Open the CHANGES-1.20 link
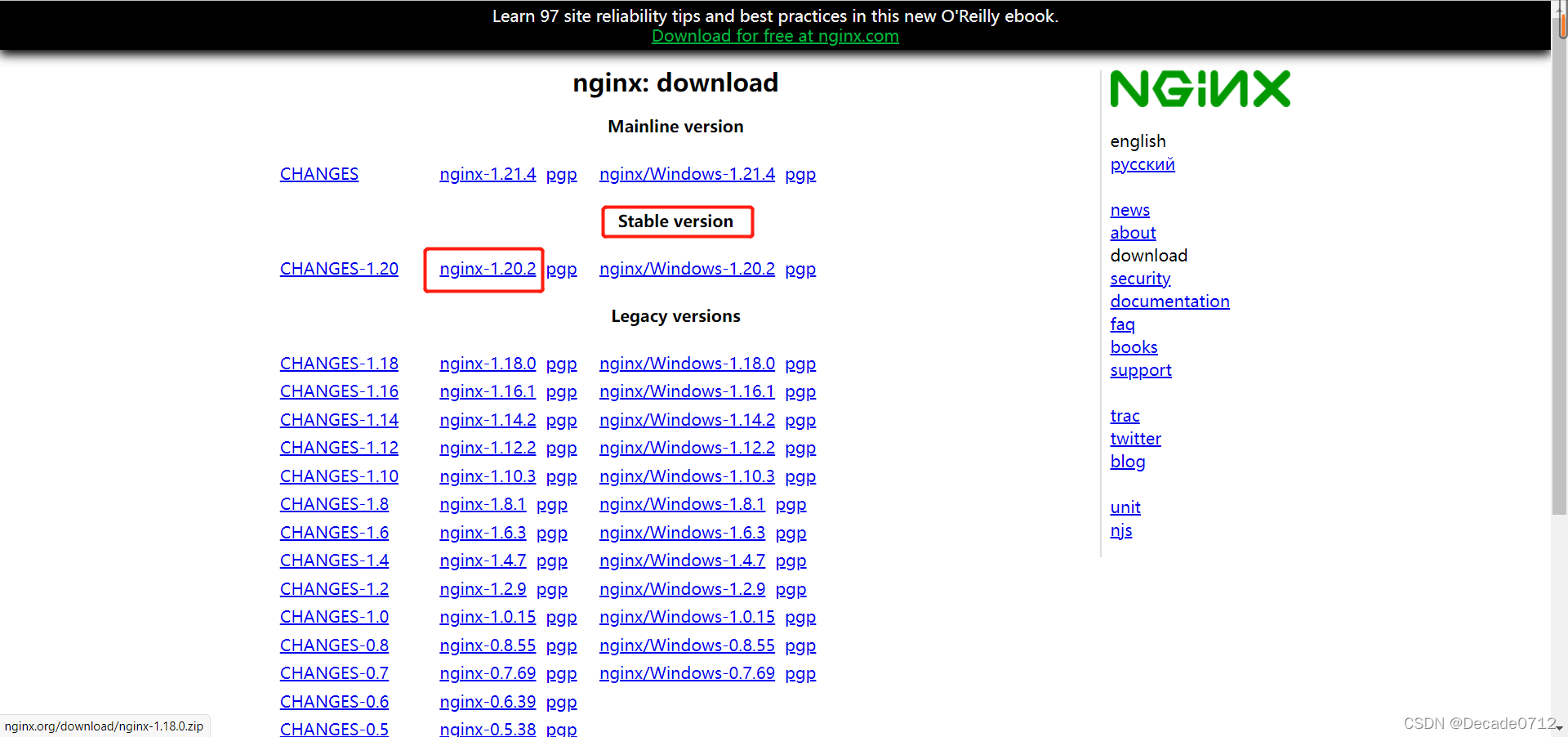Screen dimensions: 1568x737 [339, 269]
